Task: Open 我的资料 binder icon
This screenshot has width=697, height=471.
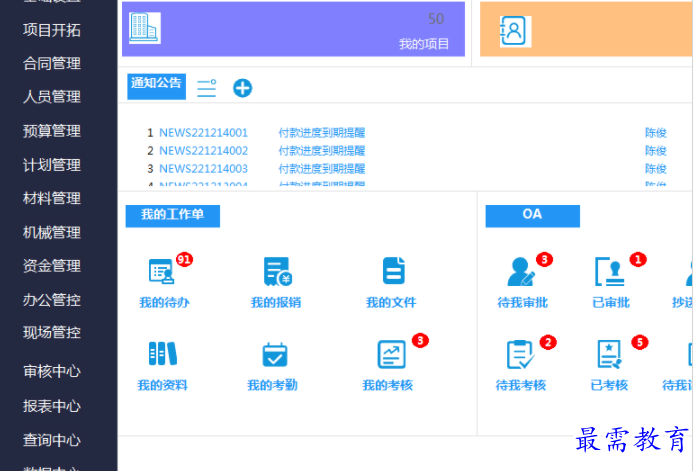Action: [163, 354]
